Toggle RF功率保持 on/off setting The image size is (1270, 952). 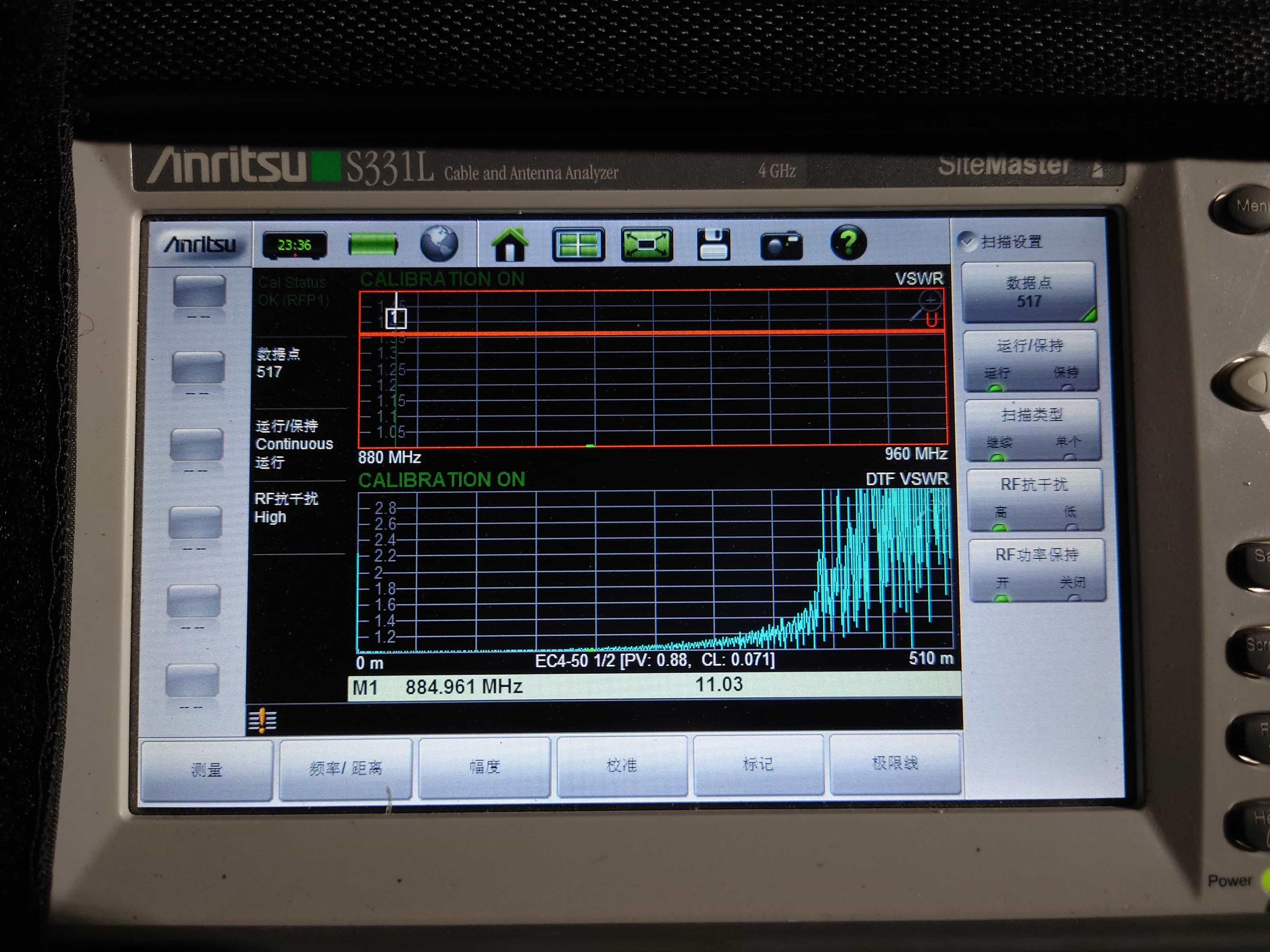pos(1037,569)
